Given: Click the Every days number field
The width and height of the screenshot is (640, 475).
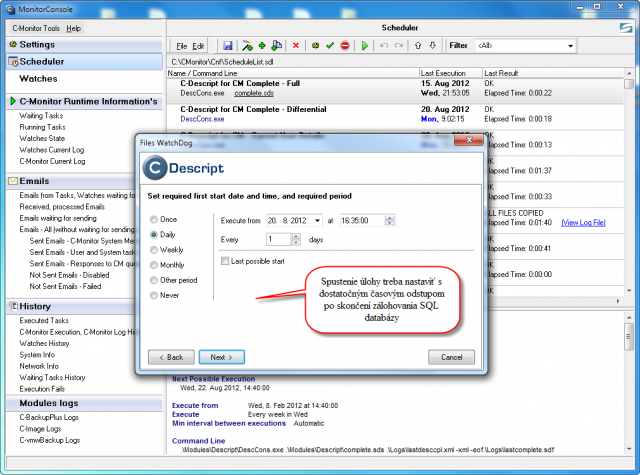Looking at the screenshot, I should pos(279,240).
